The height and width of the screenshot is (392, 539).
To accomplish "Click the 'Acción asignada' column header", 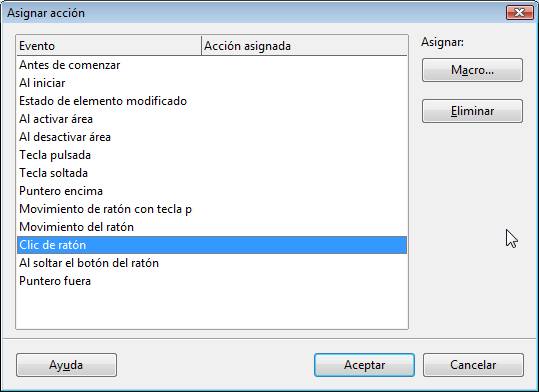I will point(304,46).
